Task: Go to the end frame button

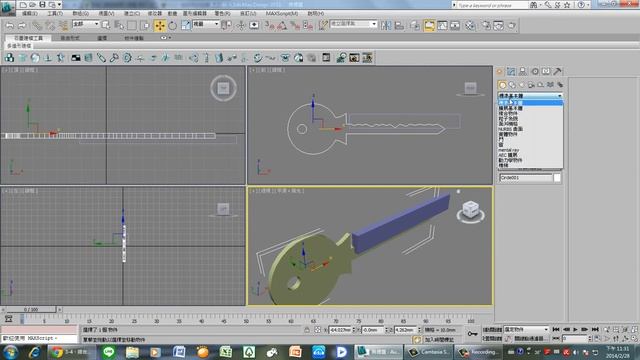Action: tap(595, 329)
